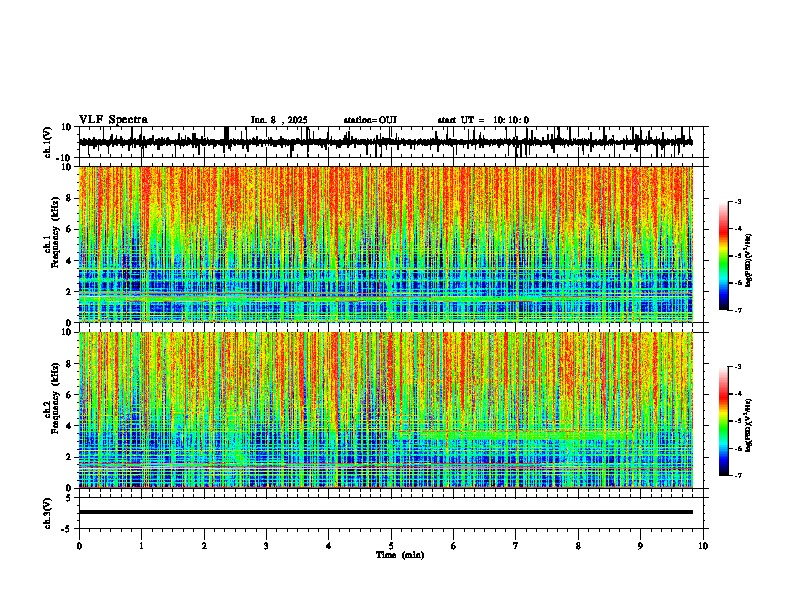Click the station=OUJ label
The width and height of the screenshot is (792, 612).
[370, 120]
